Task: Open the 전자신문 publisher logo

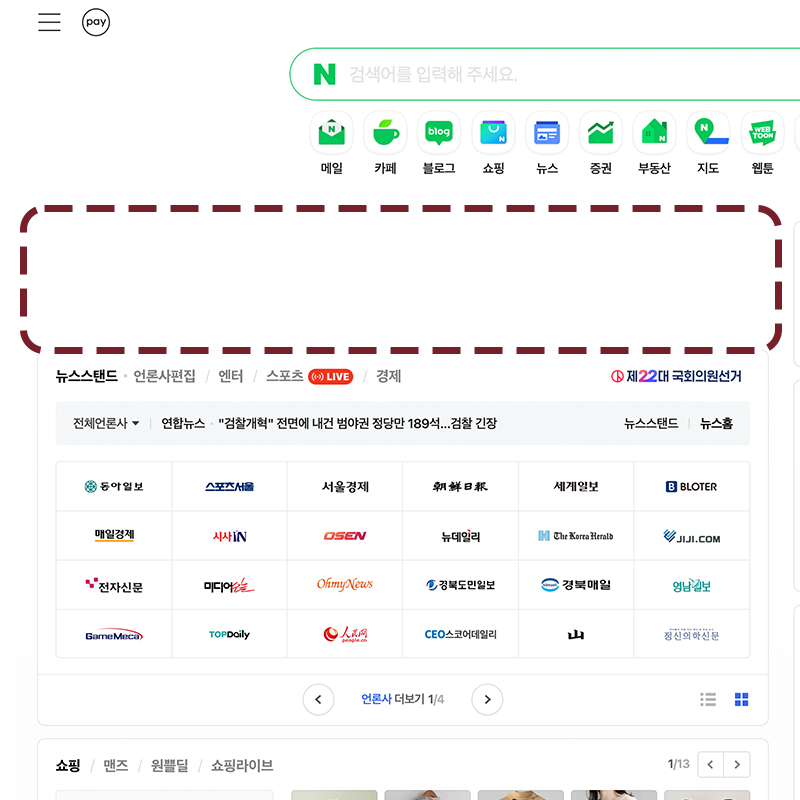Action: tap(114, 585)
